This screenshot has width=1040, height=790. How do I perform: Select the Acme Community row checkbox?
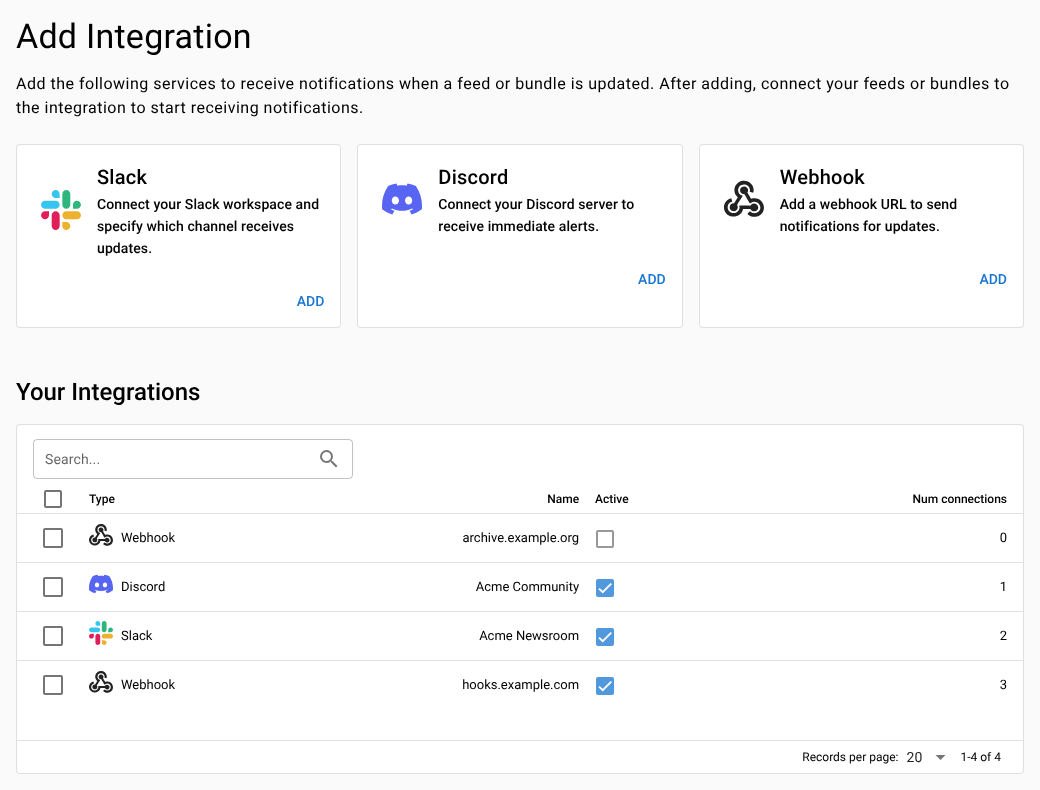point(53,587)
